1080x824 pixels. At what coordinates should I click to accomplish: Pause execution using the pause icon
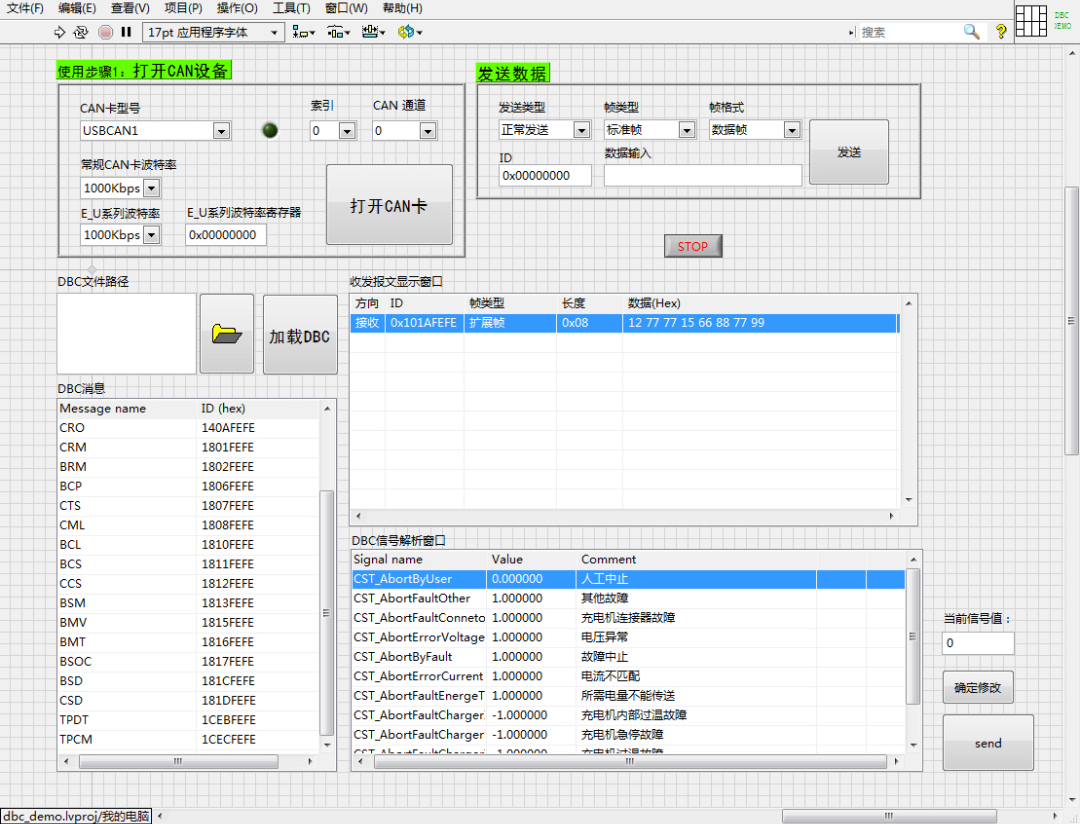(126, 31)
